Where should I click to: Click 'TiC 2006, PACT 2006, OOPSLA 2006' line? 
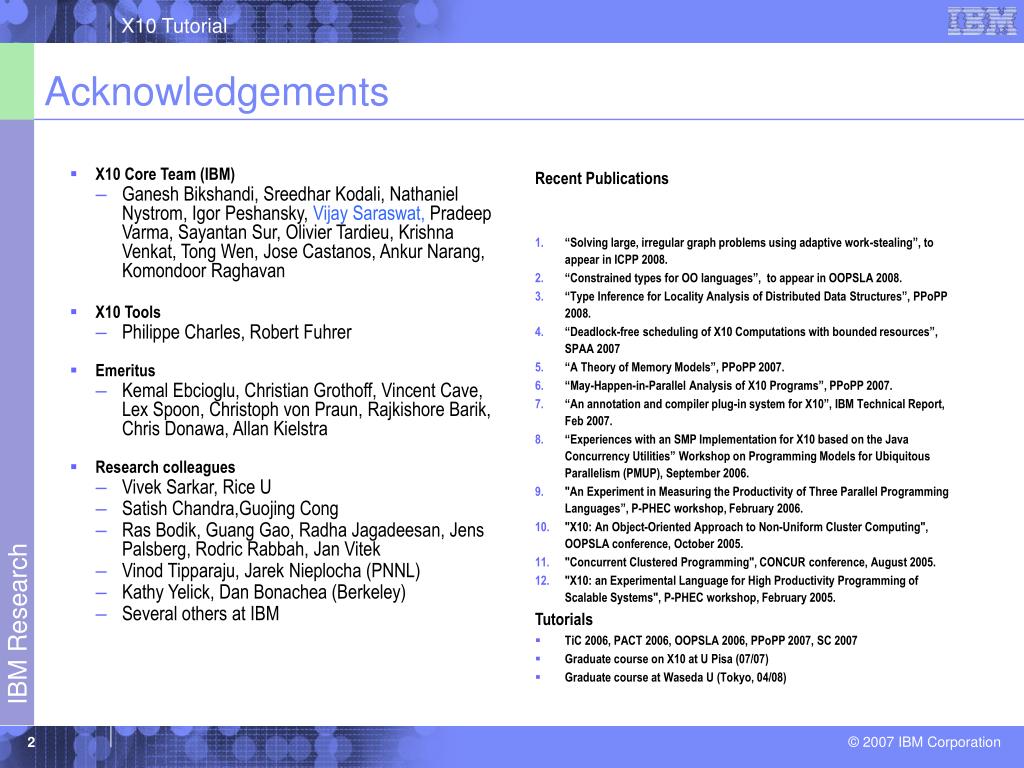[x=711, y=641]
